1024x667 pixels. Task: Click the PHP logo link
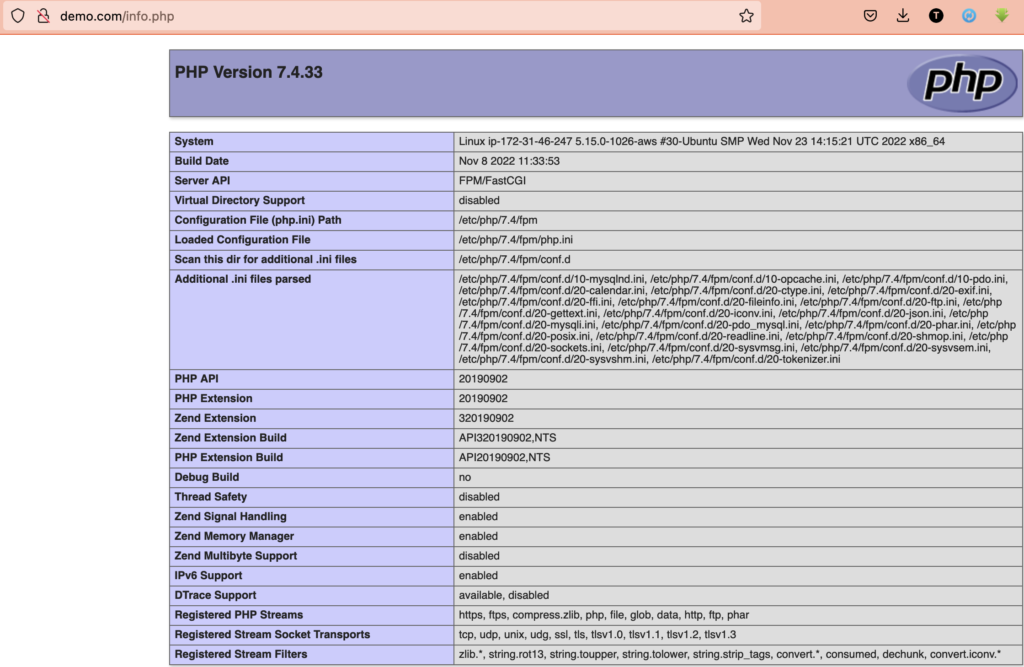tap(961, 83)
